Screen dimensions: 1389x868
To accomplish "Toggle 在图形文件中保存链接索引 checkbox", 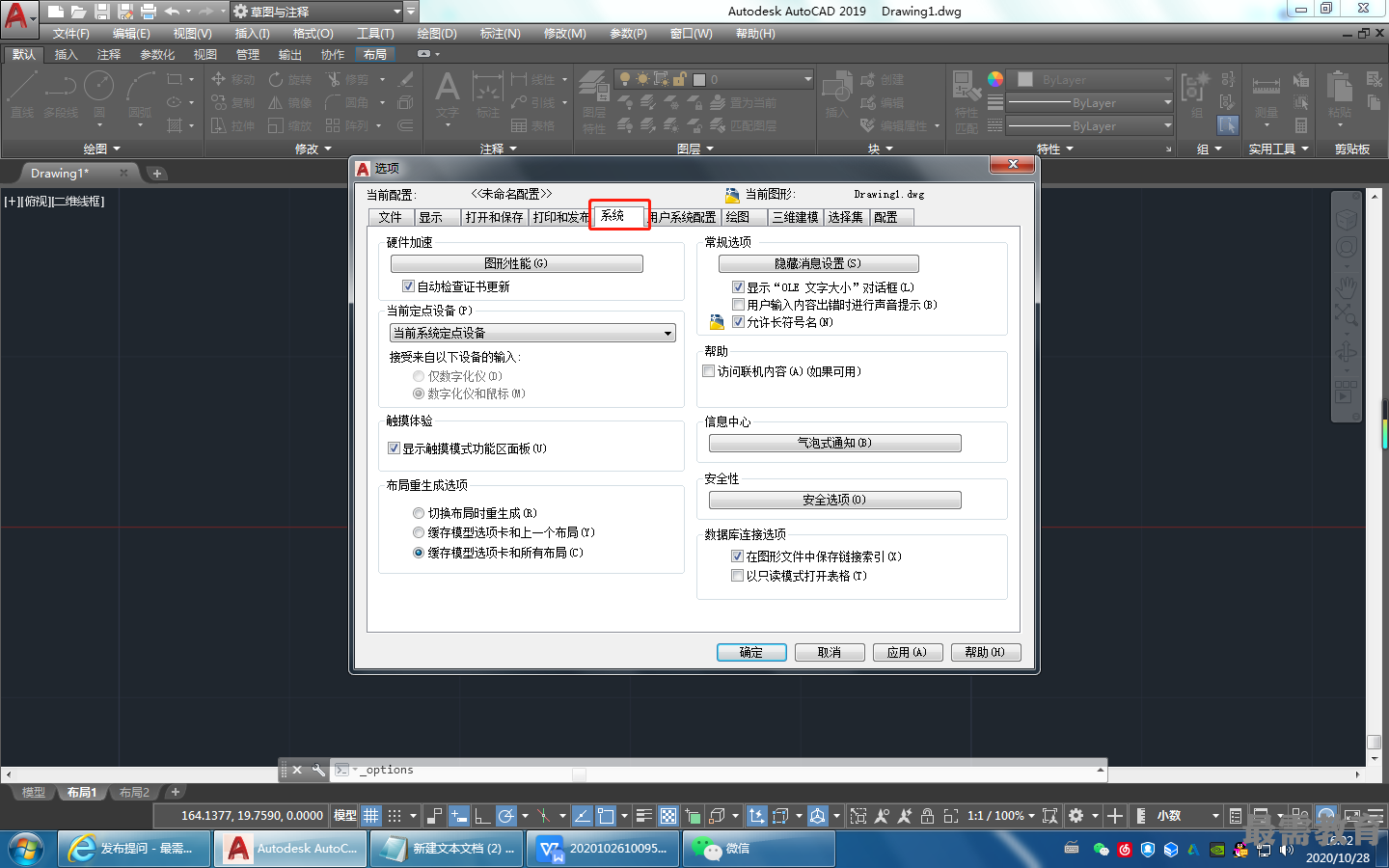I will (737, 556).
